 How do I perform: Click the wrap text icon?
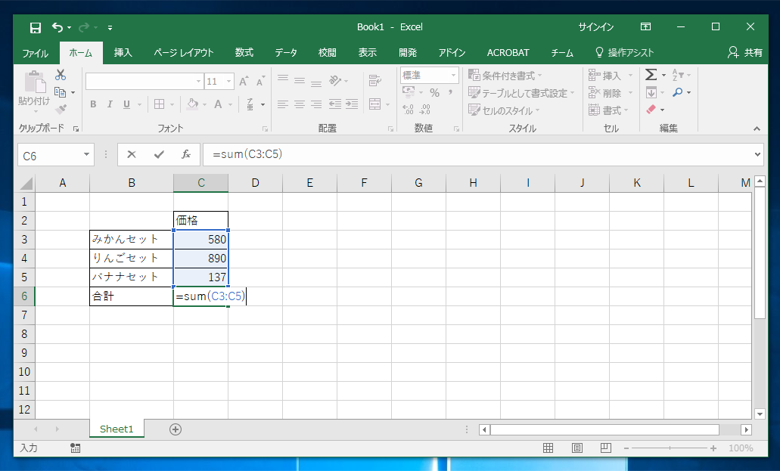click(375, 80)
